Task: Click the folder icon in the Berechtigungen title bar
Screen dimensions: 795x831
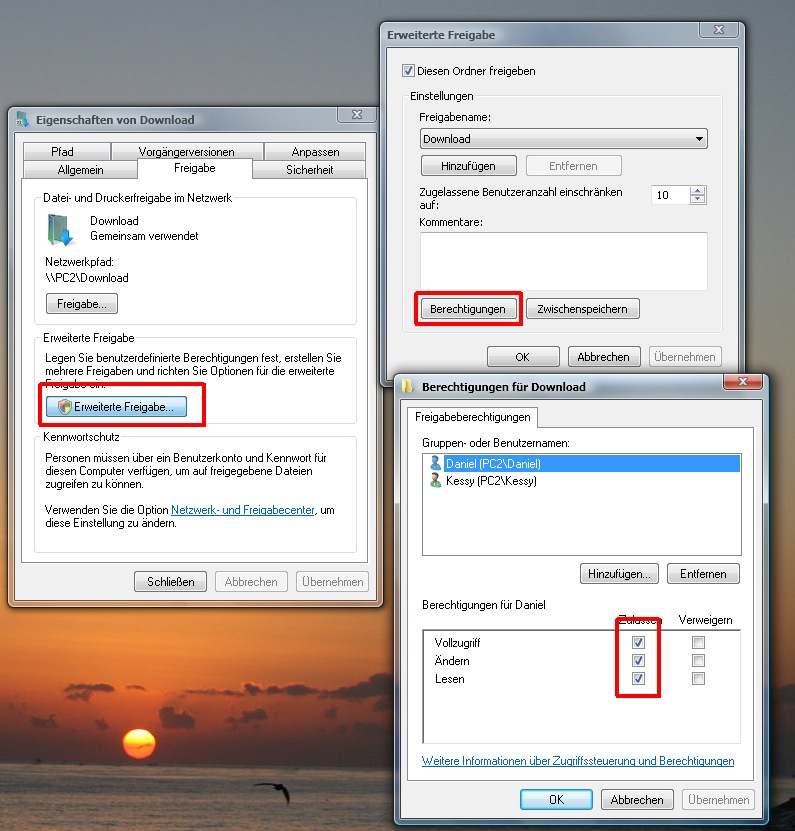Action: click(408, 386)
